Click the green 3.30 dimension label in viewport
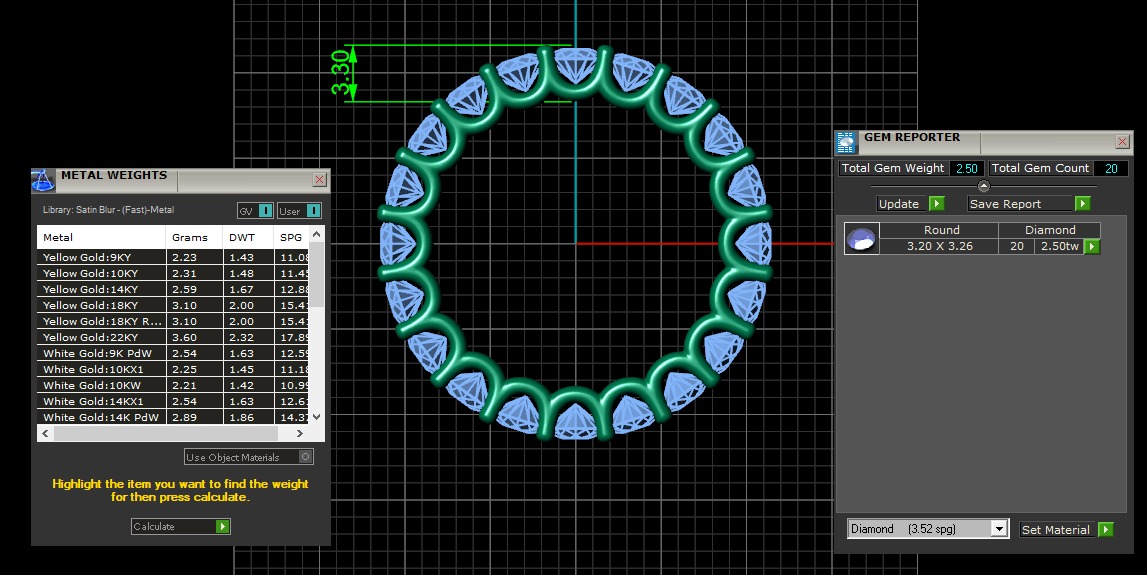This screenshot has height=575, width=1147. 340,72
